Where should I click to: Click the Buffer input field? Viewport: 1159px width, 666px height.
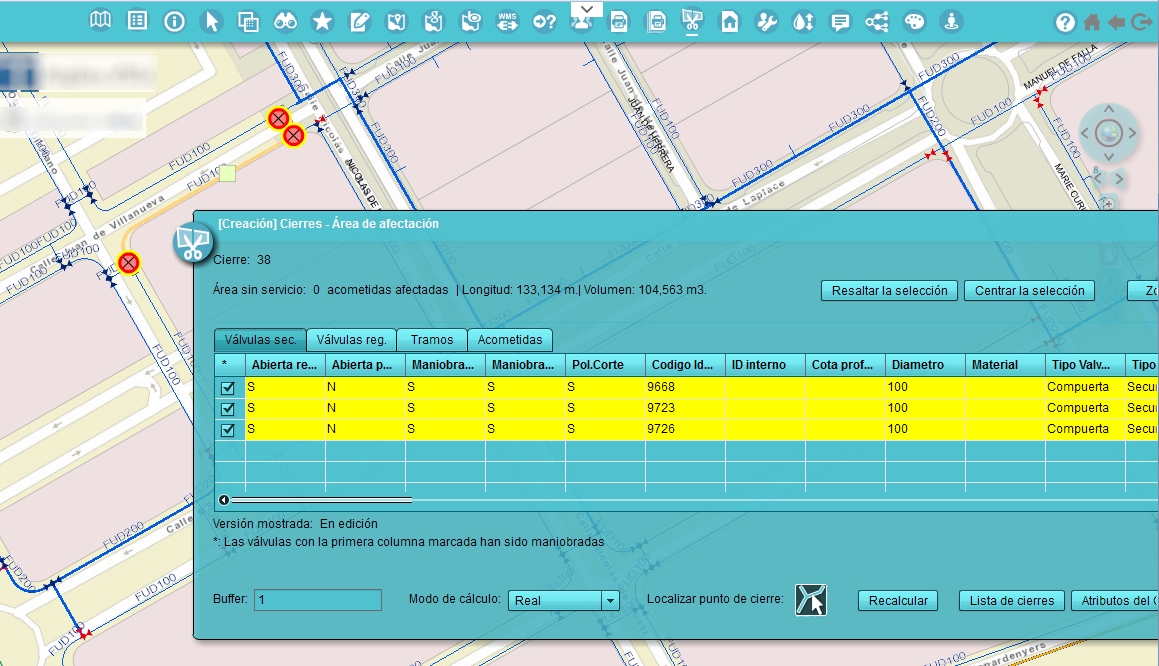[317, 600]
